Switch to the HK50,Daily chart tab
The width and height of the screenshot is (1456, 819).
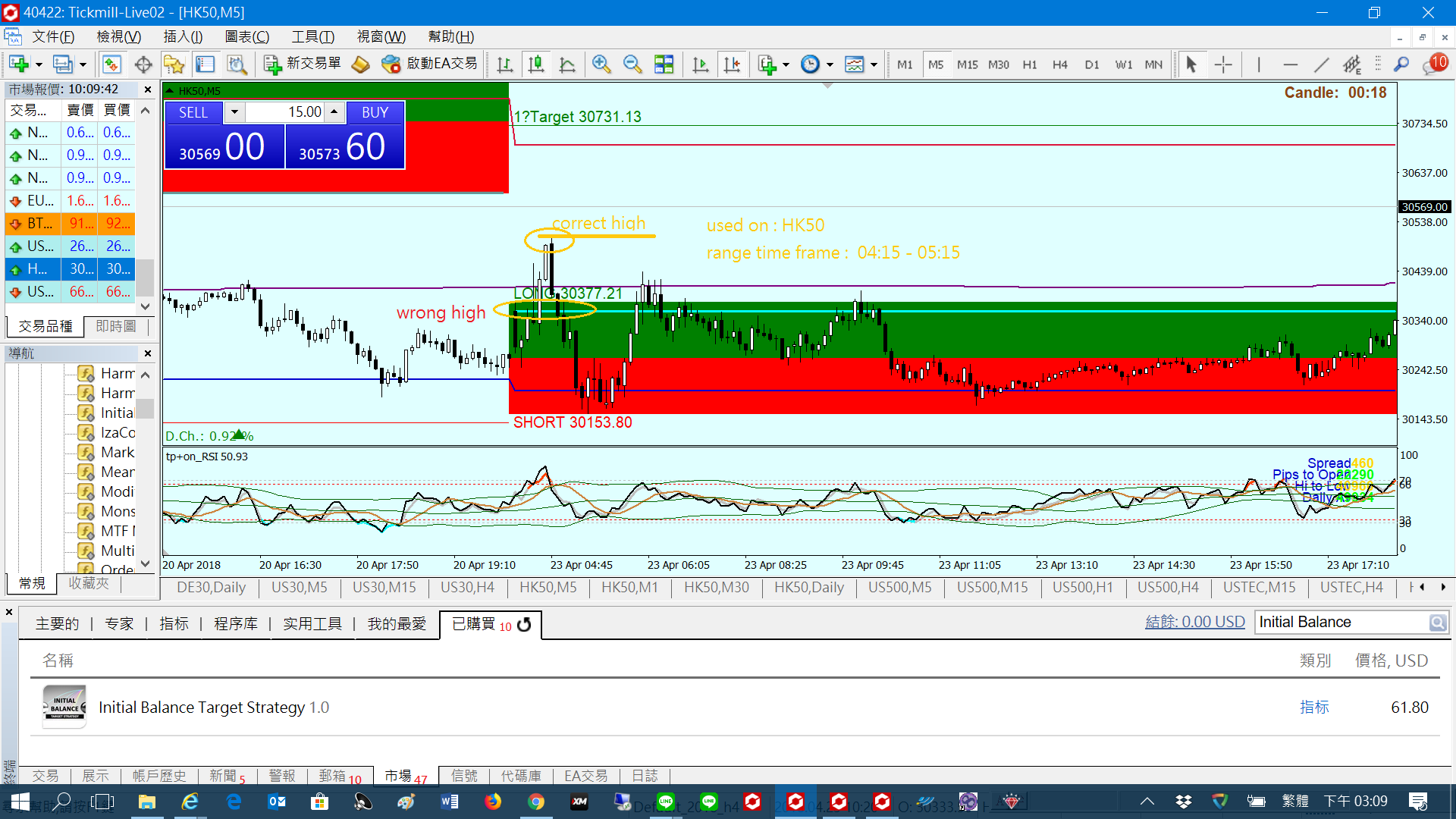(808, 588)
